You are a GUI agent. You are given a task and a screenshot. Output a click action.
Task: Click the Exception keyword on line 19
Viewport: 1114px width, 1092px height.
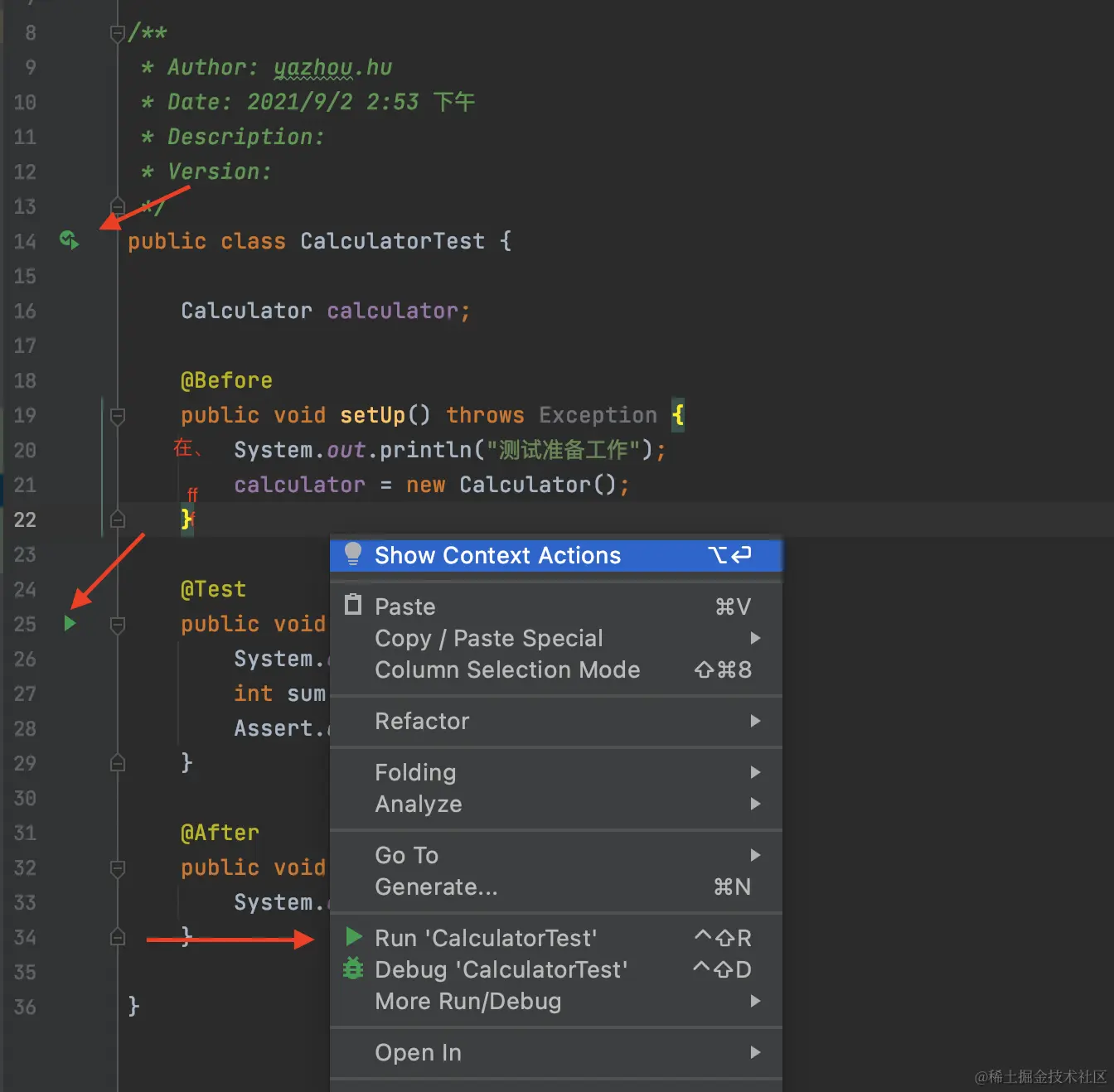point(598,415)
